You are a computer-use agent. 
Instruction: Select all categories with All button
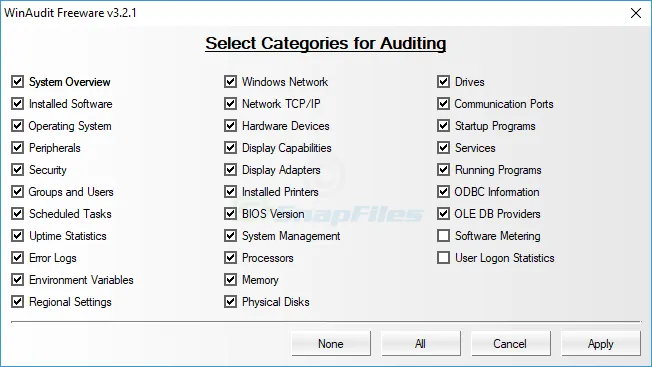point(420,344)
